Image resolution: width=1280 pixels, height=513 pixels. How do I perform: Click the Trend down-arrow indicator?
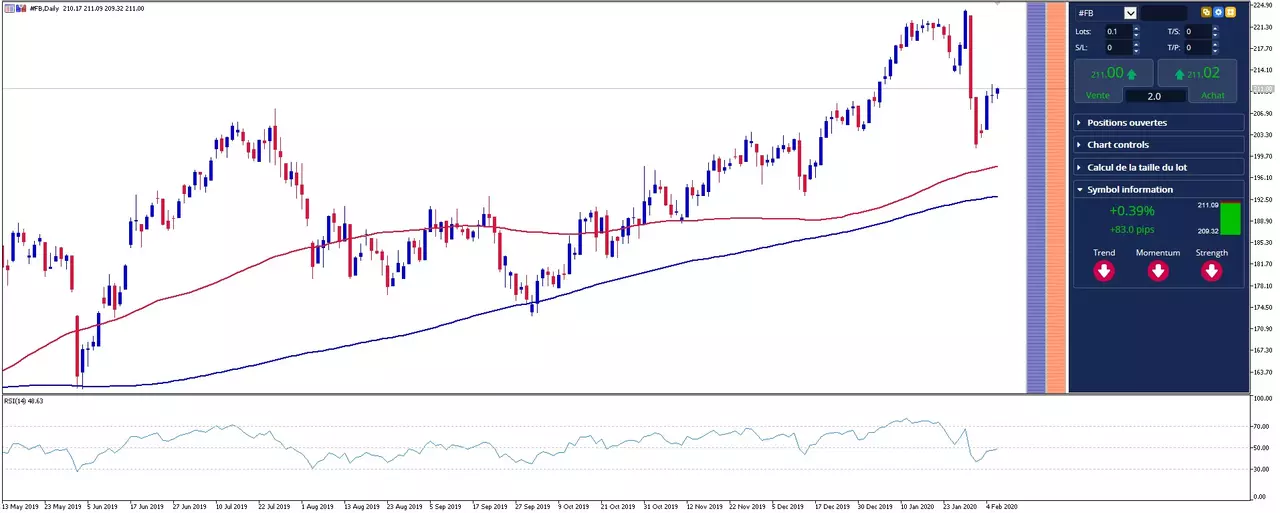click(1104, 271)
